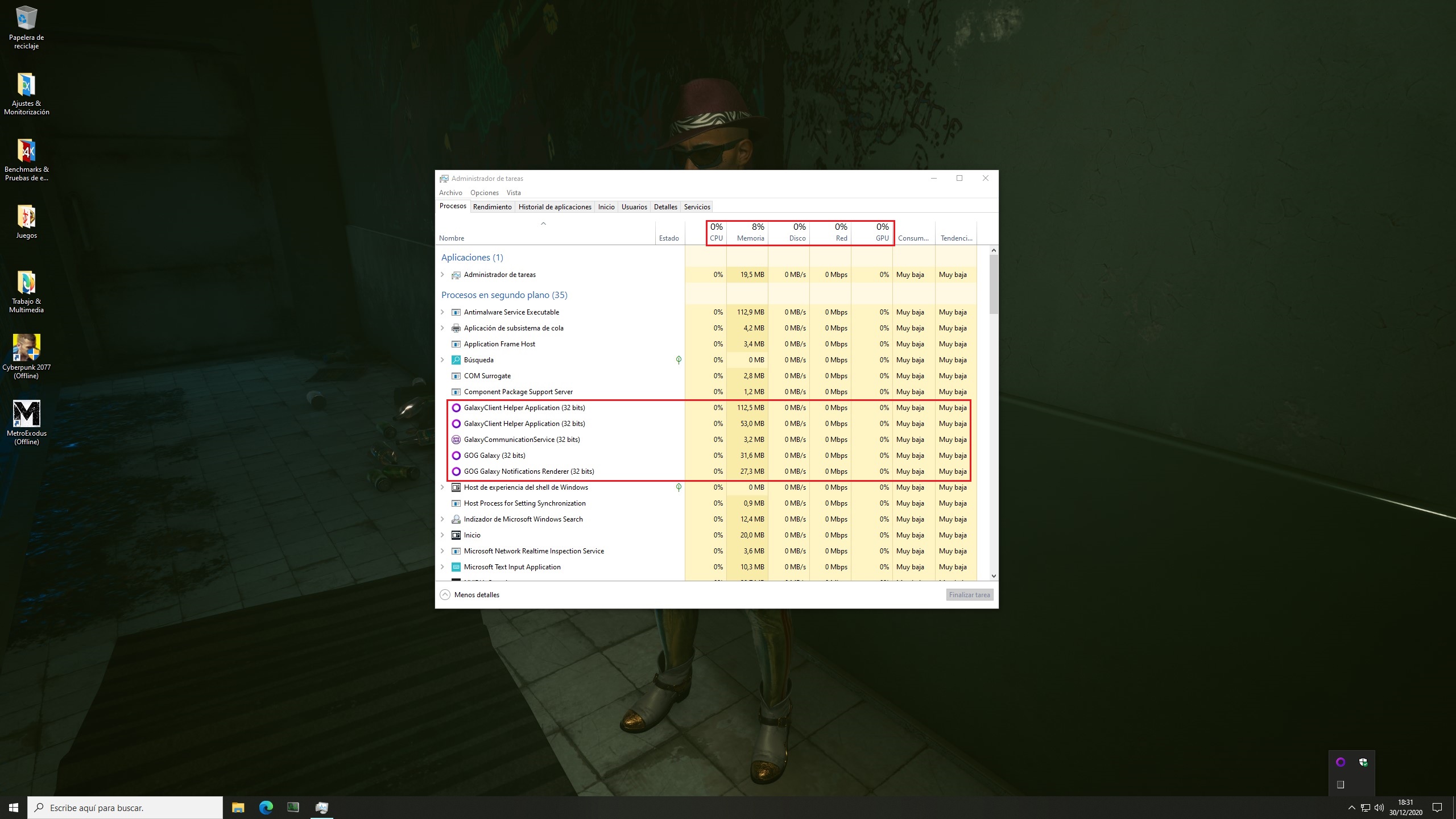Click the Windows Start button
This screenshot has width=1456, height=819.
(x=14, y=808)
